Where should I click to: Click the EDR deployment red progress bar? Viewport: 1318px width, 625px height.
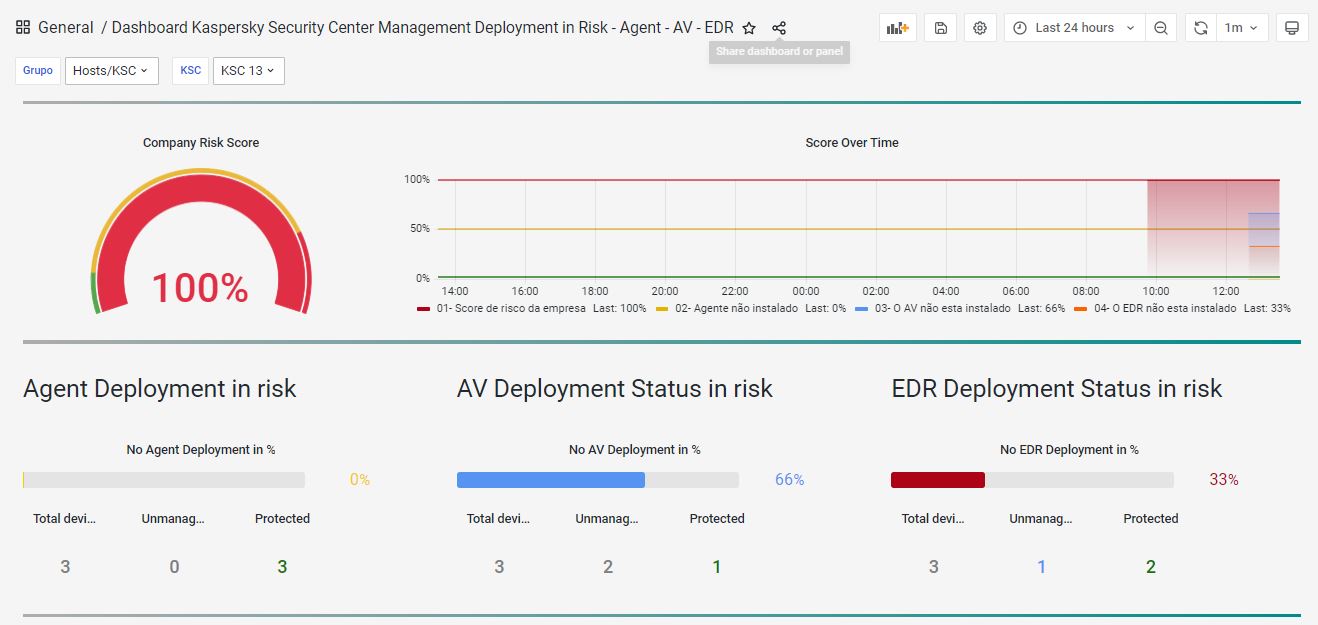[938, 480]
